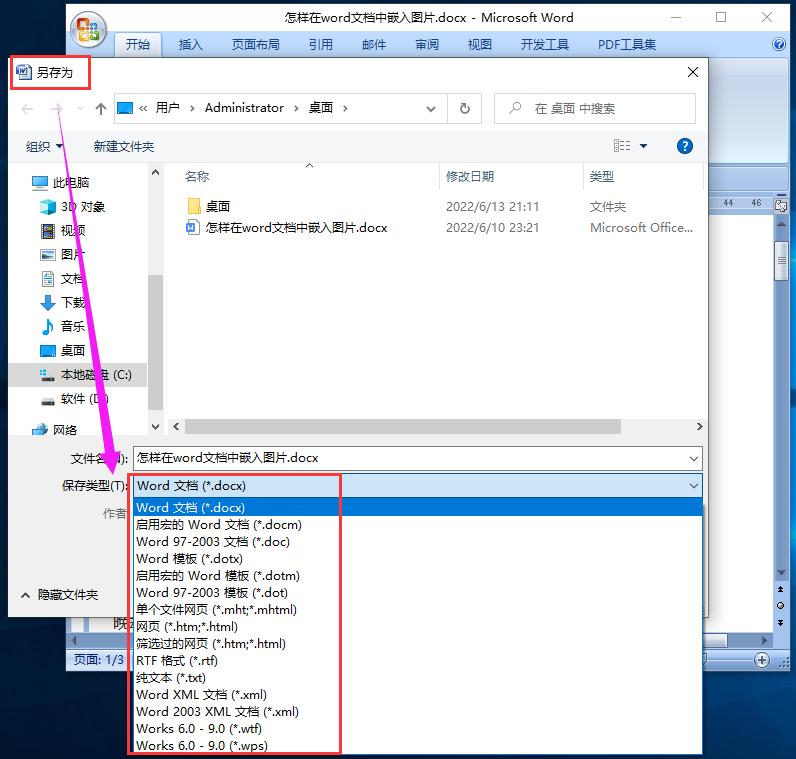796x759 pixels.
Task: Click Word ruler toggle icon at scrollbar top
Action: coord(780,205)
